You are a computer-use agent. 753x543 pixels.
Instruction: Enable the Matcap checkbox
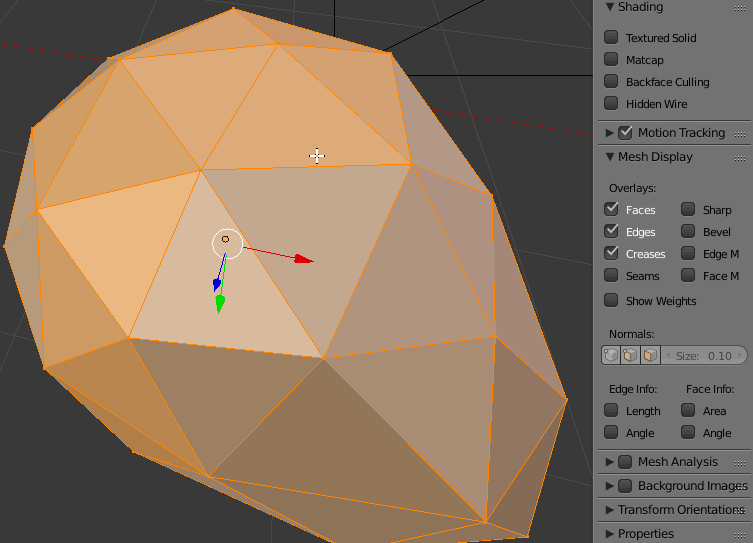click(611, 59)
